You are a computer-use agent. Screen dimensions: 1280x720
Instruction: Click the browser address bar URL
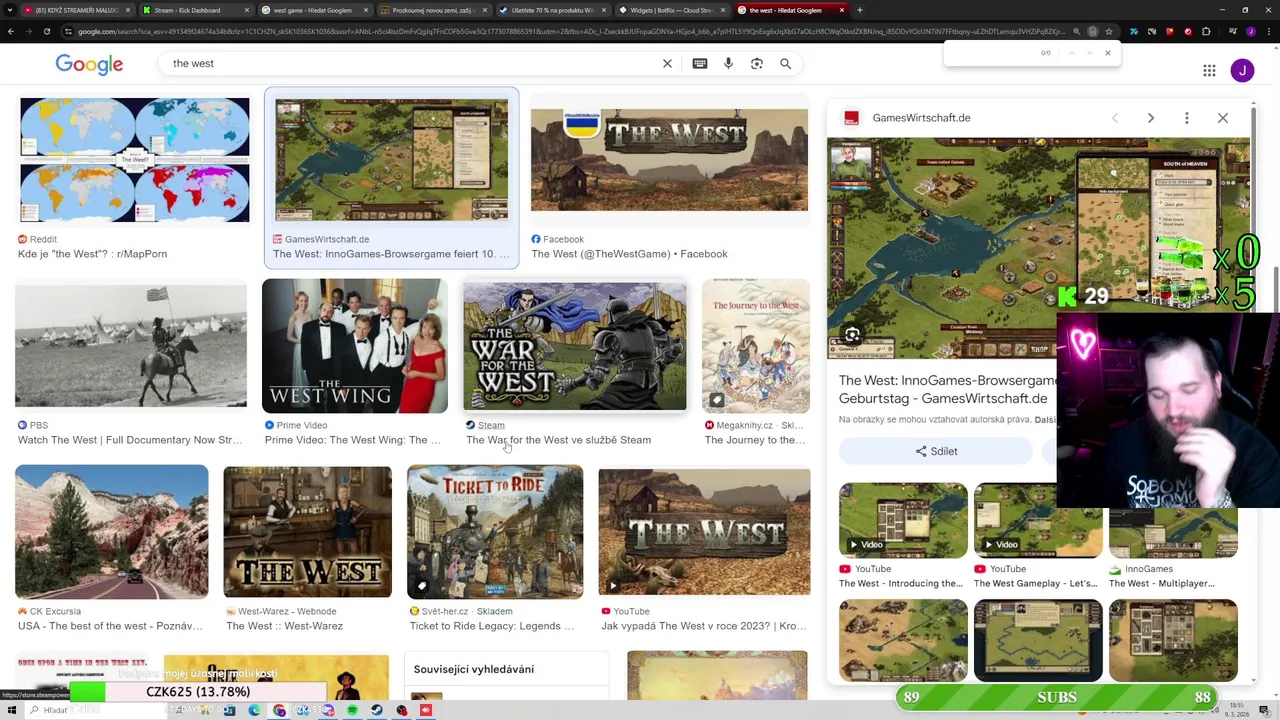[x=570, y=31]
